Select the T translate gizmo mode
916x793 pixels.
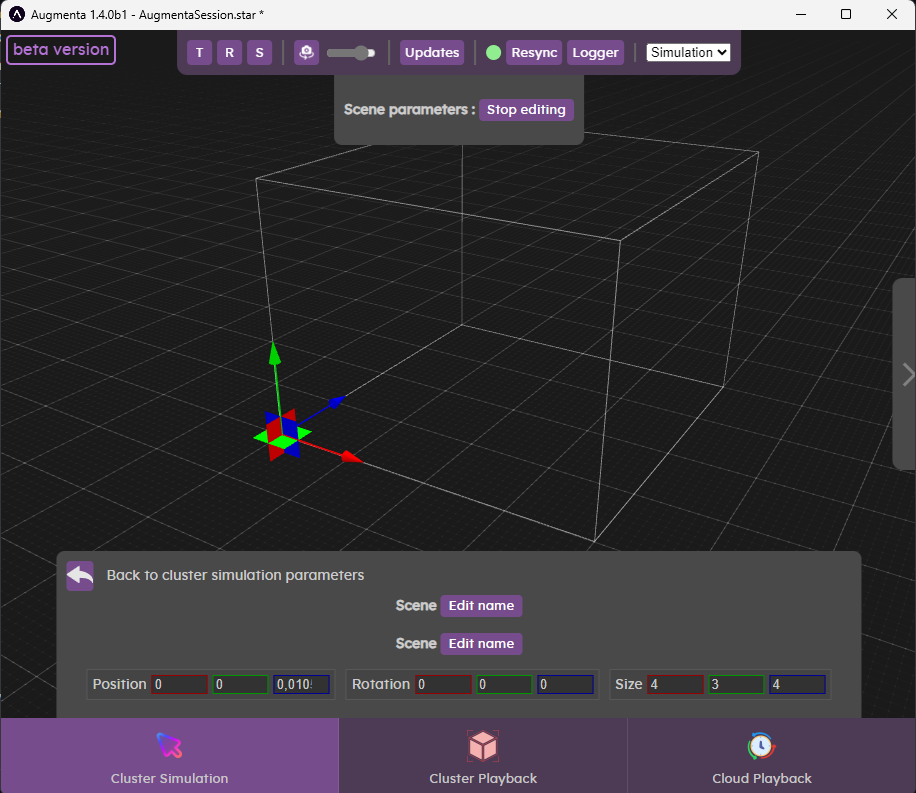coord(199,53)
